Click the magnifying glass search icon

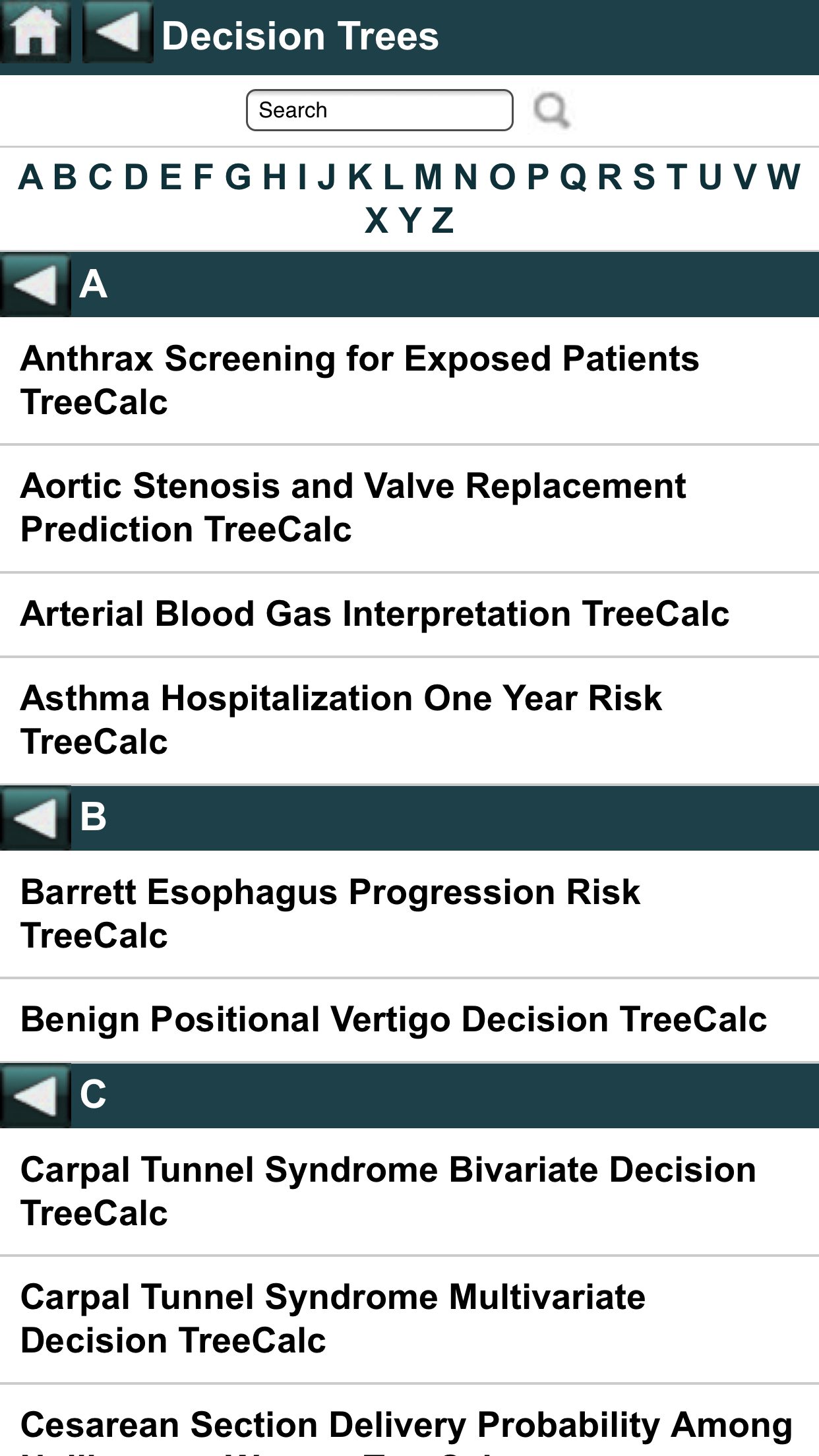click(x=551, y=110)
